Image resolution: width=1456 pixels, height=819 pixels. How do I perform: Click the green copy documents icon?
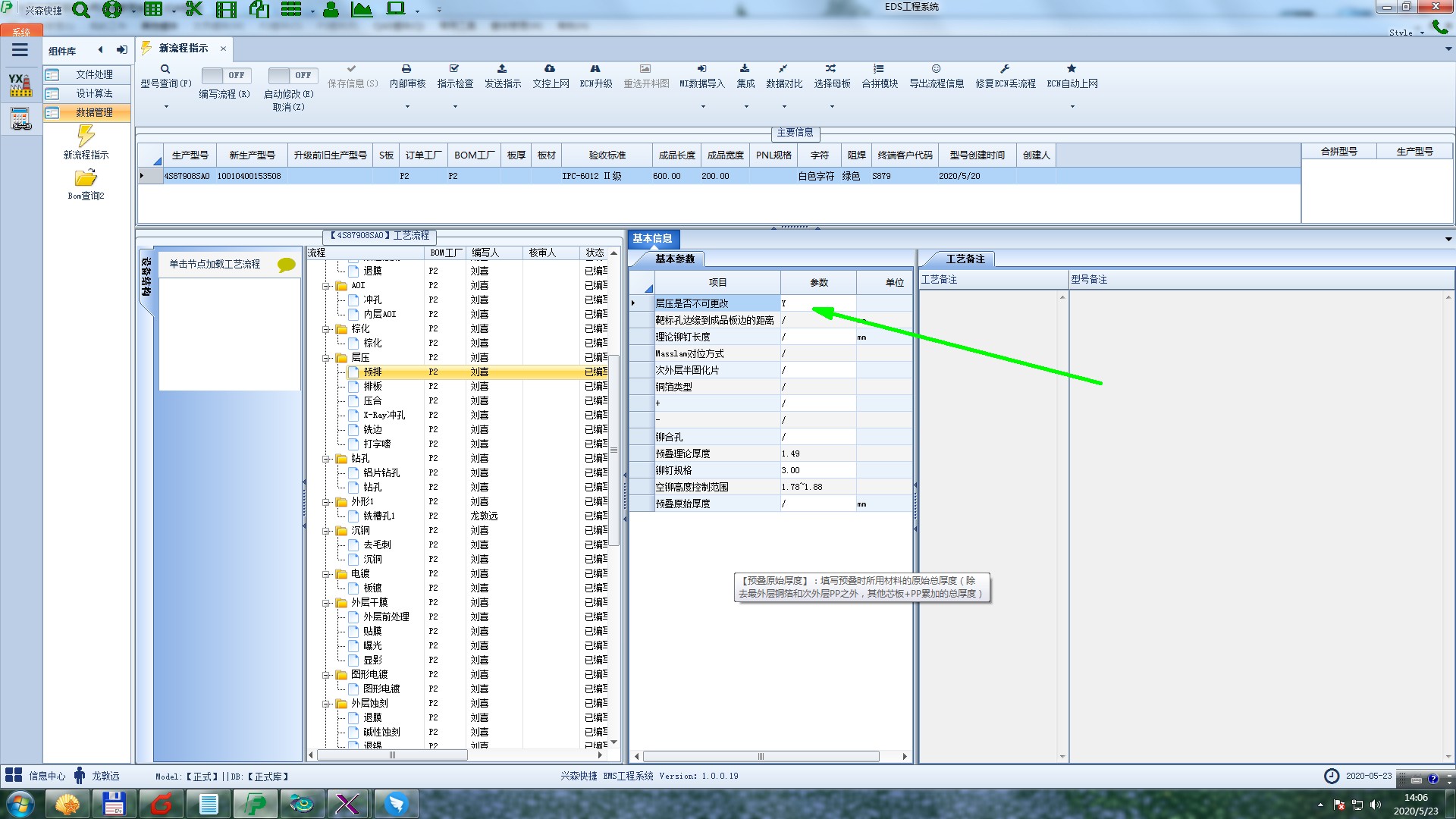(x=259, y=9)
